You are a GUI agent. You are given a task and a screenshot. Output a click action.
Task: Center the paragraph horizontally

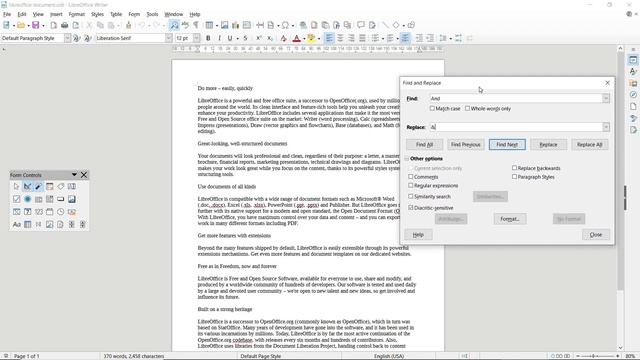pos(340,38)
